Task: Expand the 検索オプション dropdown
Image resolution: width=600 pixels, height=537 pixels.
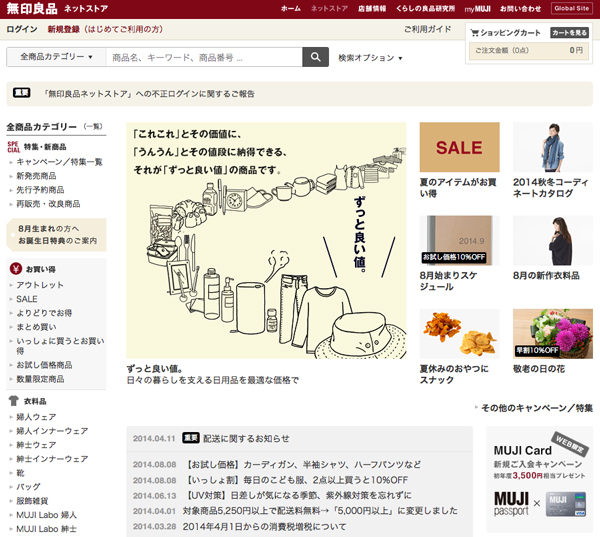Action: click(x=370, y=58)
